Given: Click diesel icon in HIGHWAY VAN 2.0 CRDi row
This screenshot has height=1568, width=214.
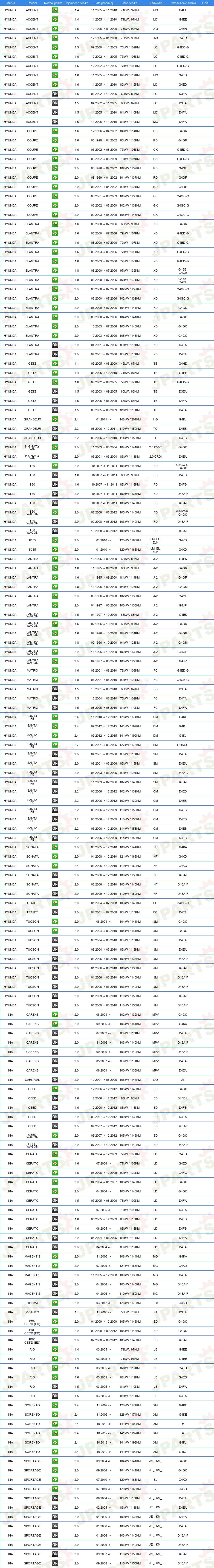Looking at the screenshot, I should pyautogui.click(x=55, y=457).
